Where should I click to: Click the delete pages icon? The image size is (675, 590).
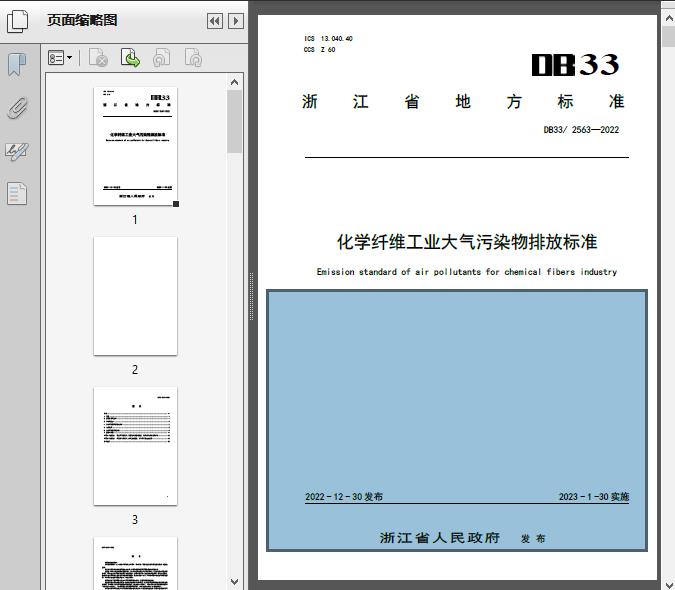tap(98, 58)
